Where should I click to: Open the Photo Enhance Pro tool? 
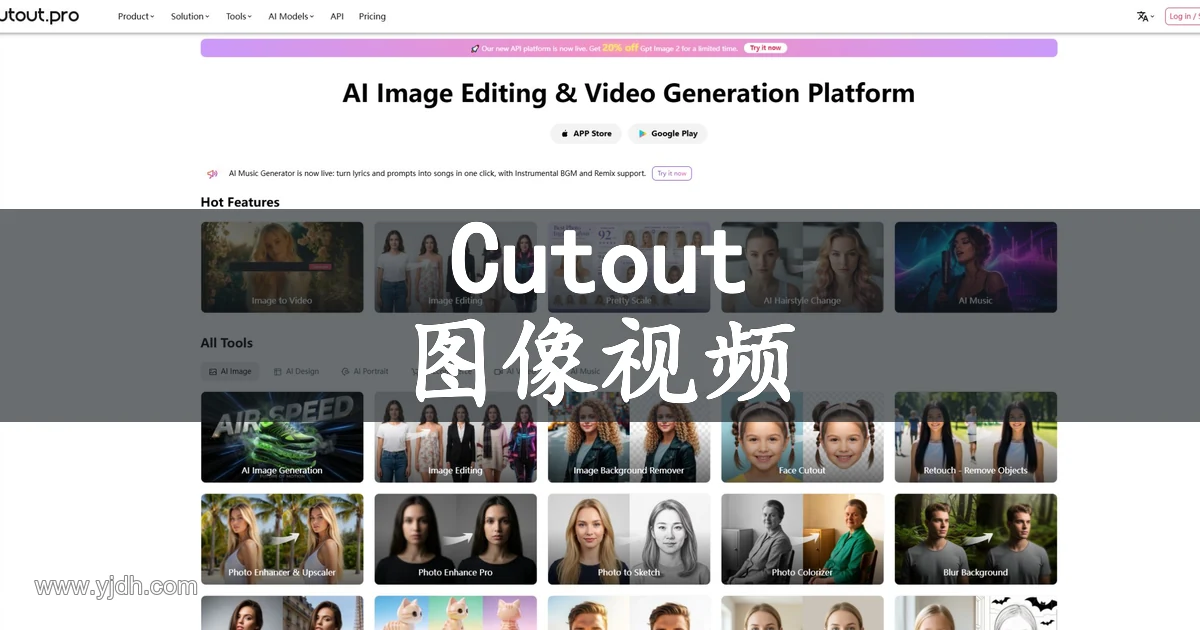click(455, 539)
